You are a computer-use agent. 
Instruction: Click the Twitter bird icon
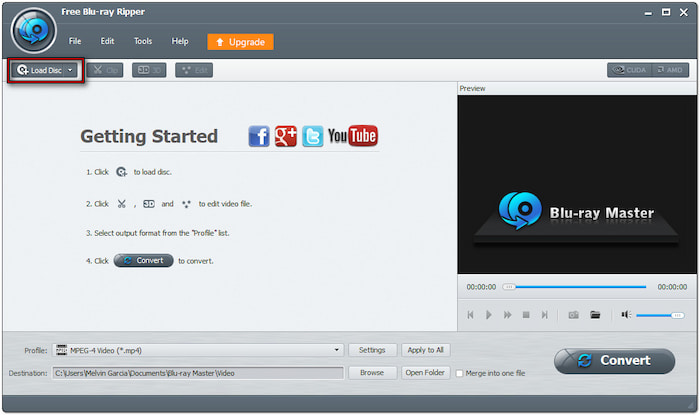tap(313, 137)
